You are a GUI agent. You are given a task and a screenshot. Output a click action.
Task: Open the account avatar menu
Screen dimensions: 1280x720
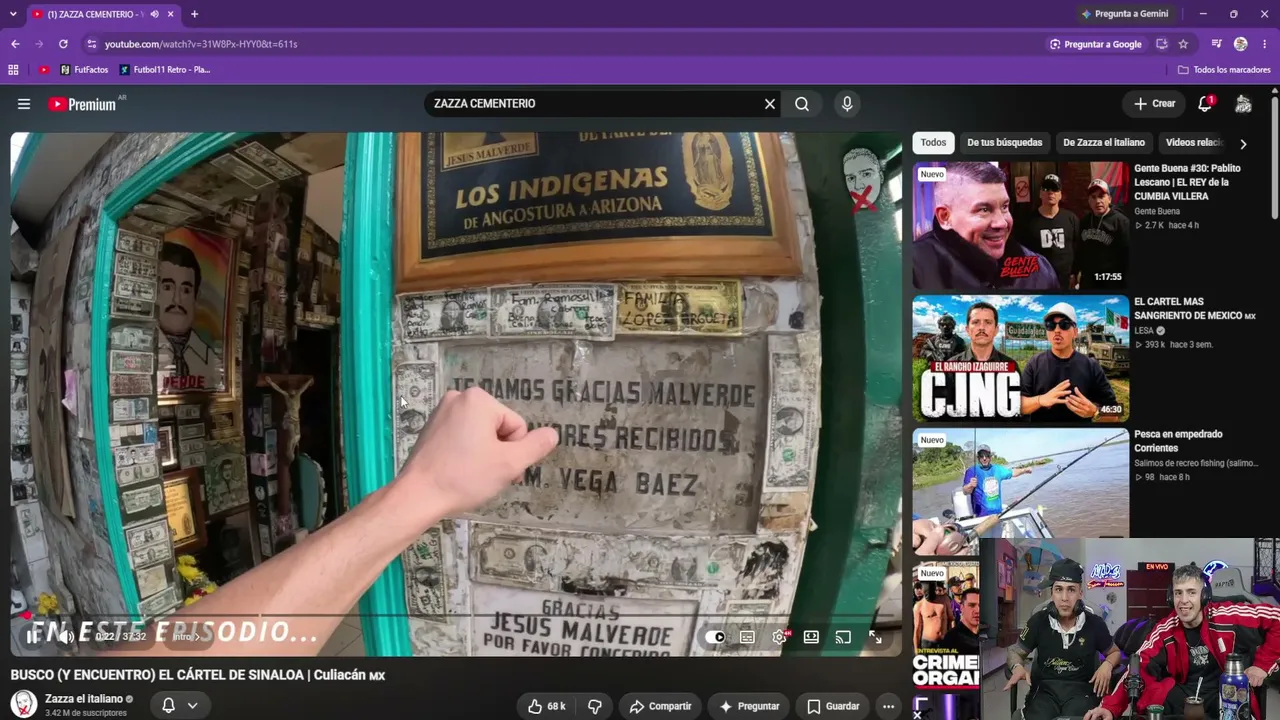point(1243,104)
